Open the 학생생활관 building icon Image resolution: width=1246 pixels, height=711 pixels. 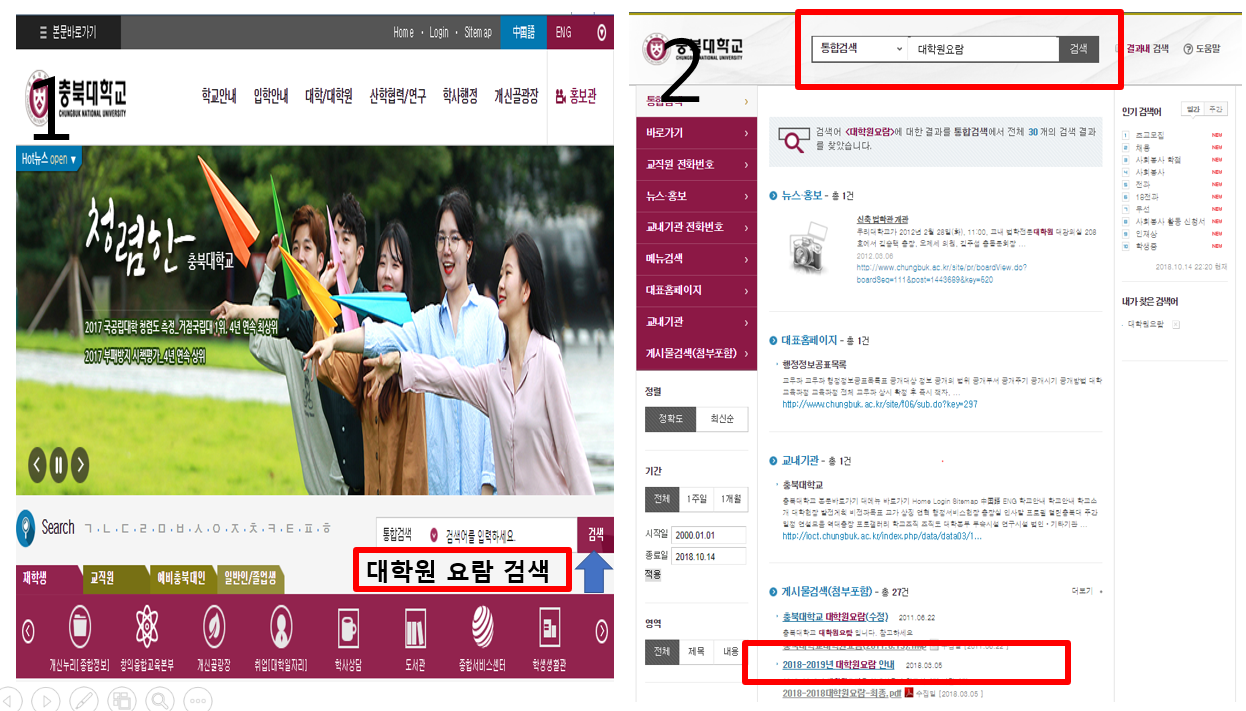coord(550,629)
